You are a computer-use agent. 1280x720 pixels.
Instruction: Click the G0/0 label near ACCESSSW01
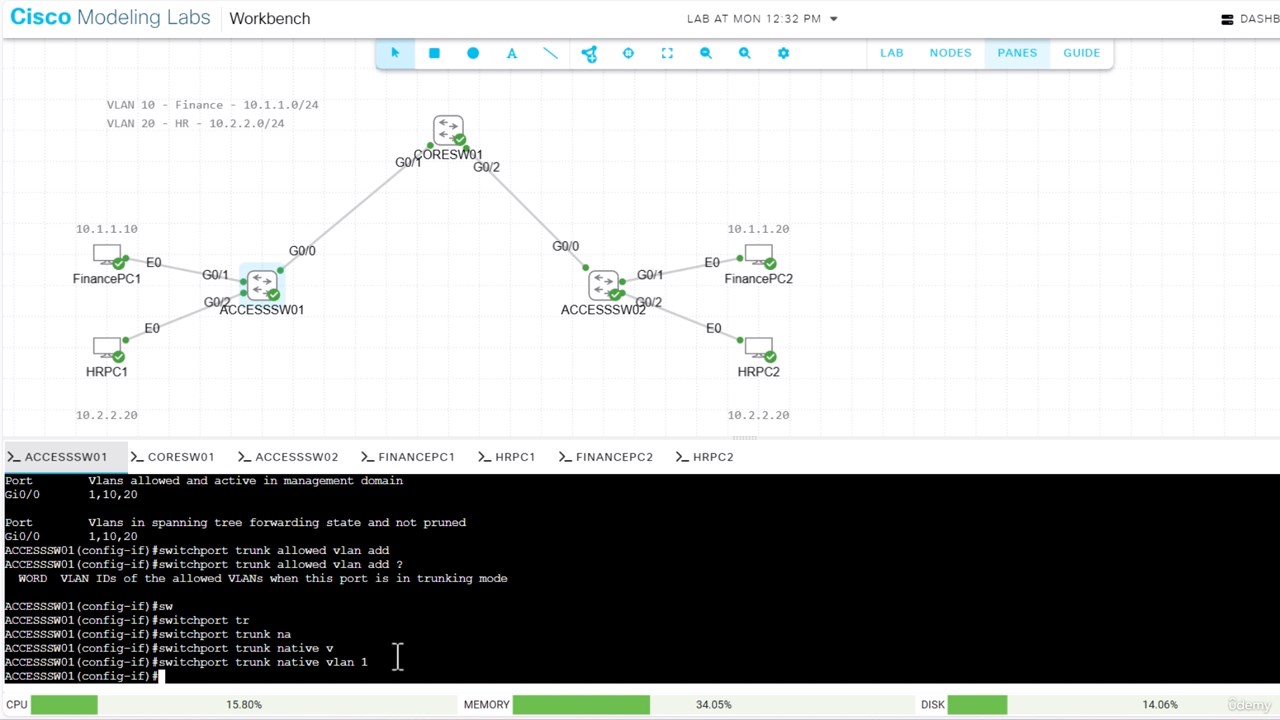click(302, 251)
